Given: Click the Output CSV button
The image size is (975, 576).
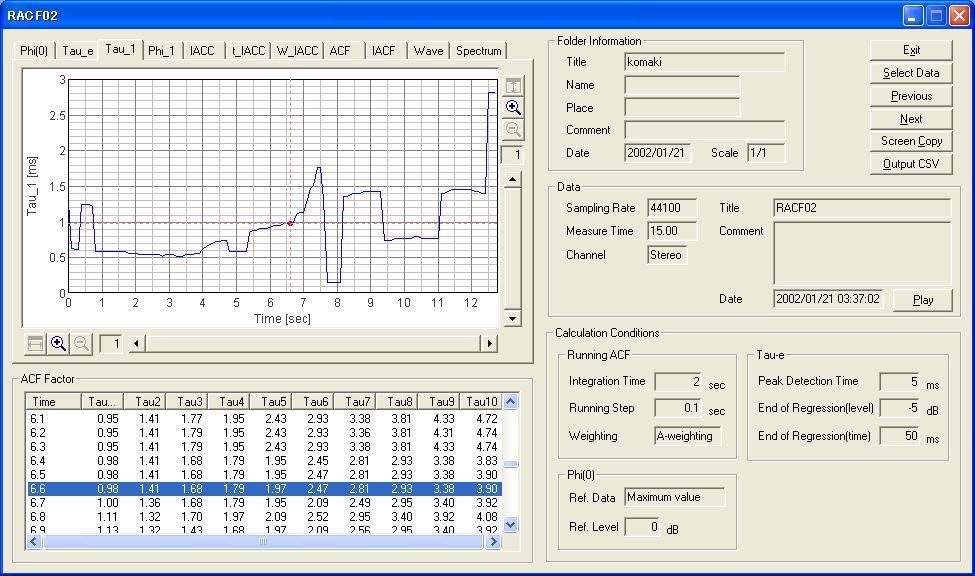Looking at the screenshot, I should [x=911, y=164].
